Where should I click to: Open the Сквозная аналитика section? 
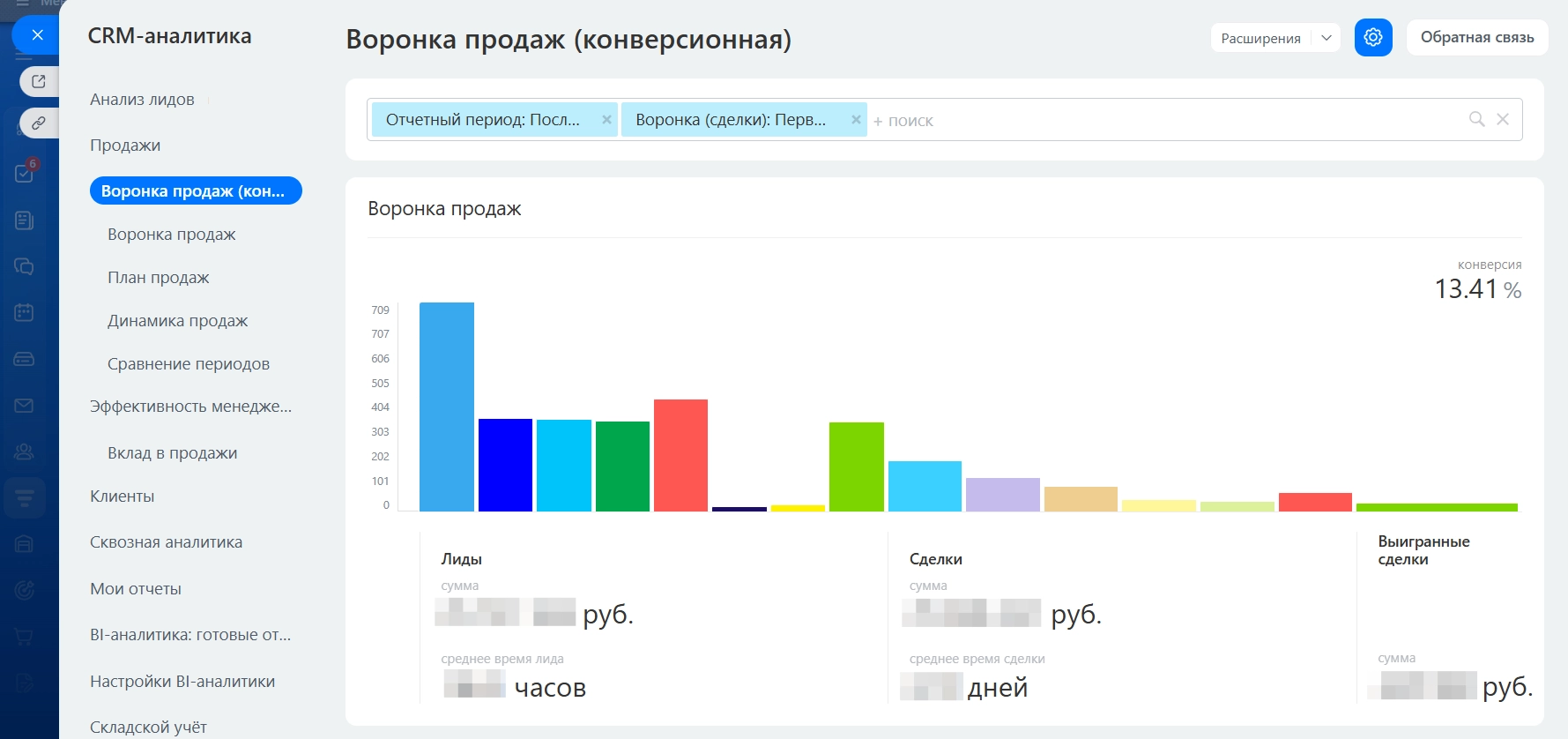(166, 542)
